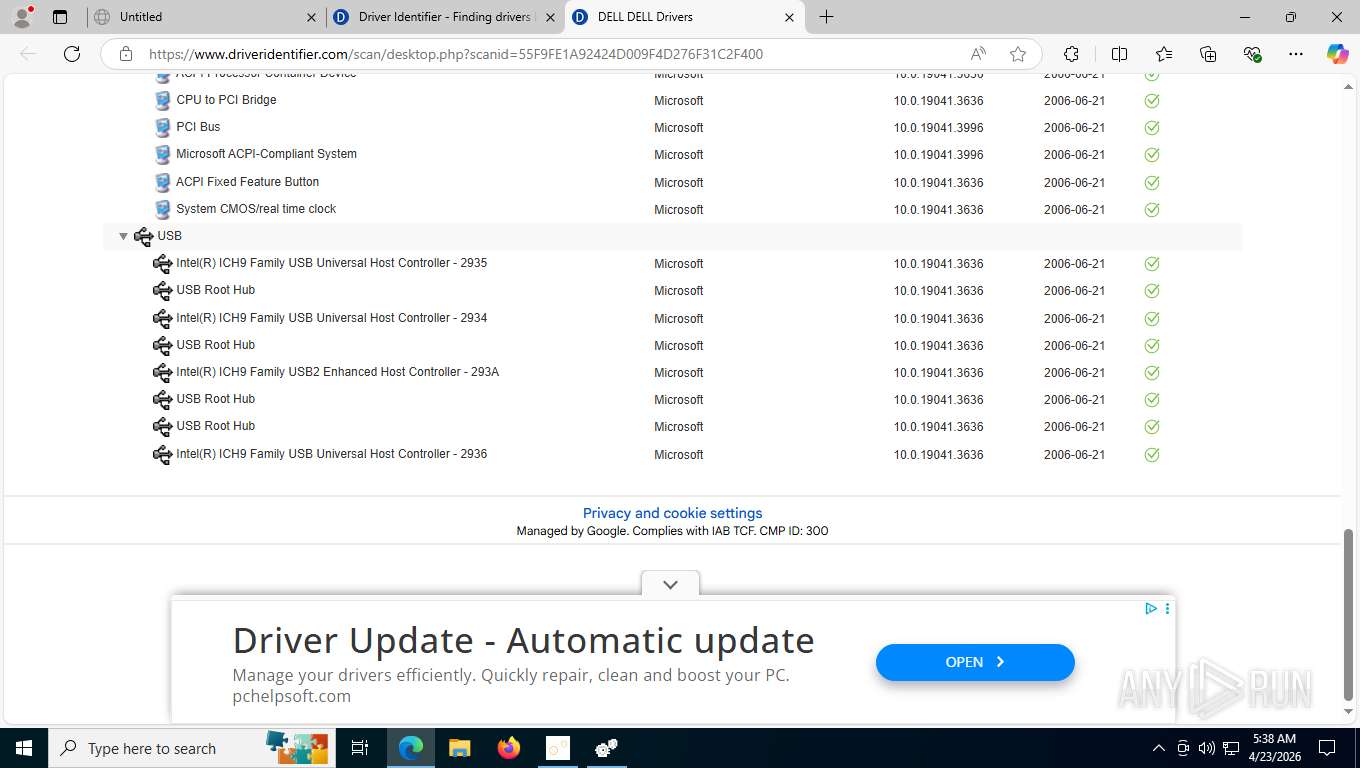Show hidden system tray icons
The width and height of the screenshot is (1360, 768).
(x=1159, y=748)
